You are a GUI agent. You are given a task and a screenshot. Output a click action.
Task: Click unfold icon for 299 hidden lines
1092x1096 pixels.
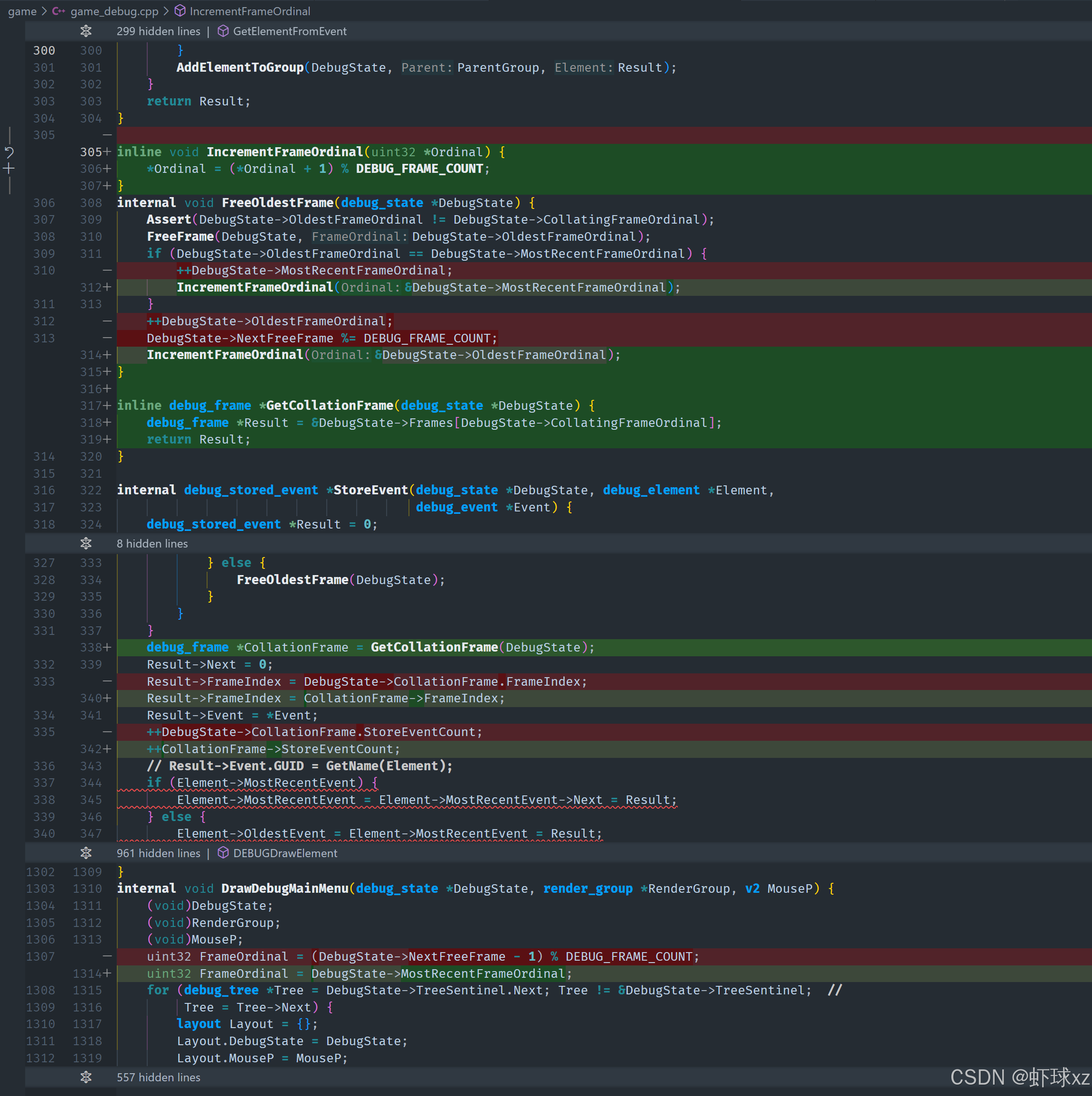(x=85, y=31)
